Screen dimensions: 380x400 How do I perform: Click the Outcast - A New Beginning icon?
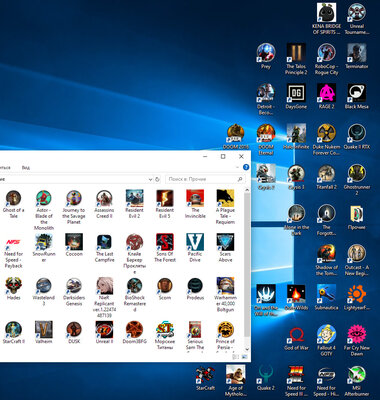tap(357, 260)
